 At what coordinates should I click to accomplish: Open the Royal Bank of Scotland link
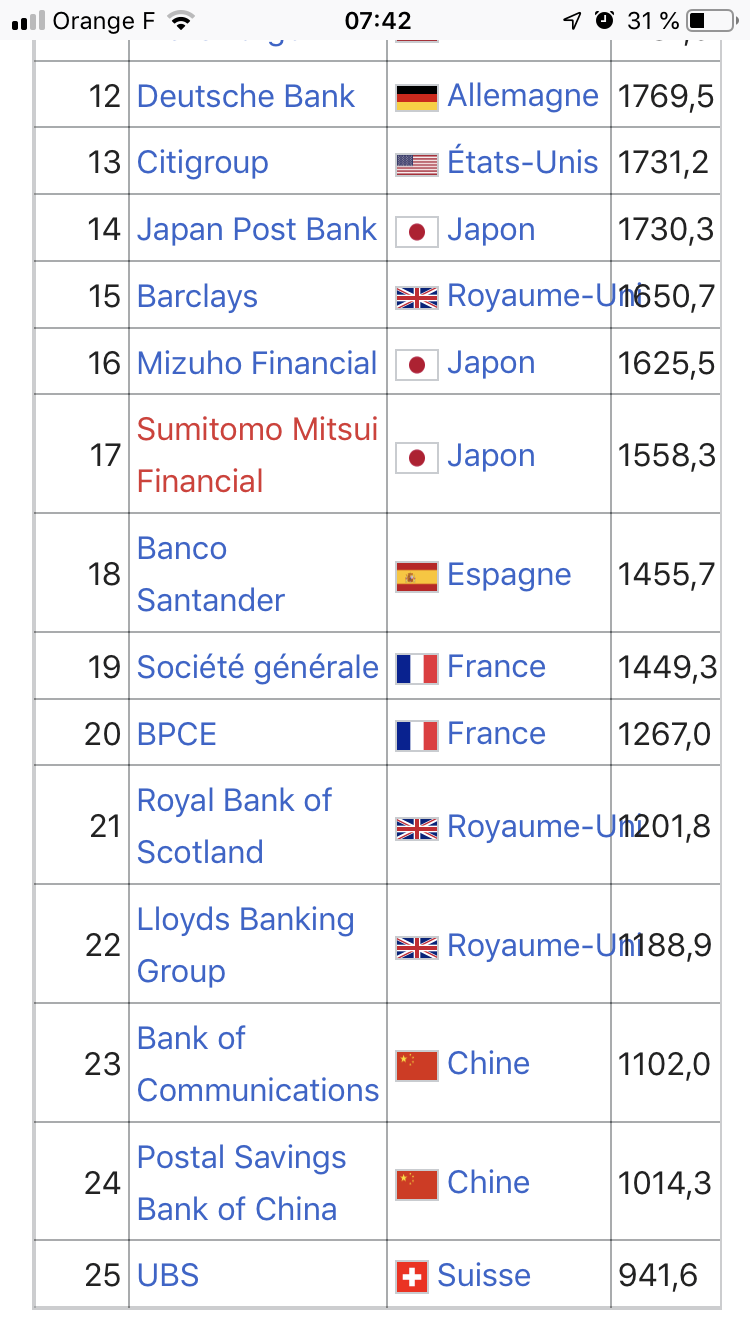(x=235, y=826)
